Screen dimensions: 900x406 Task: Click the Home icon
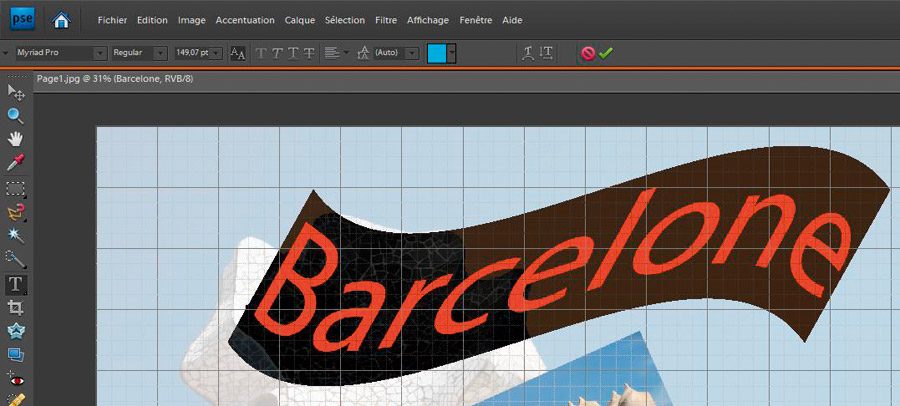pos(62,19)
